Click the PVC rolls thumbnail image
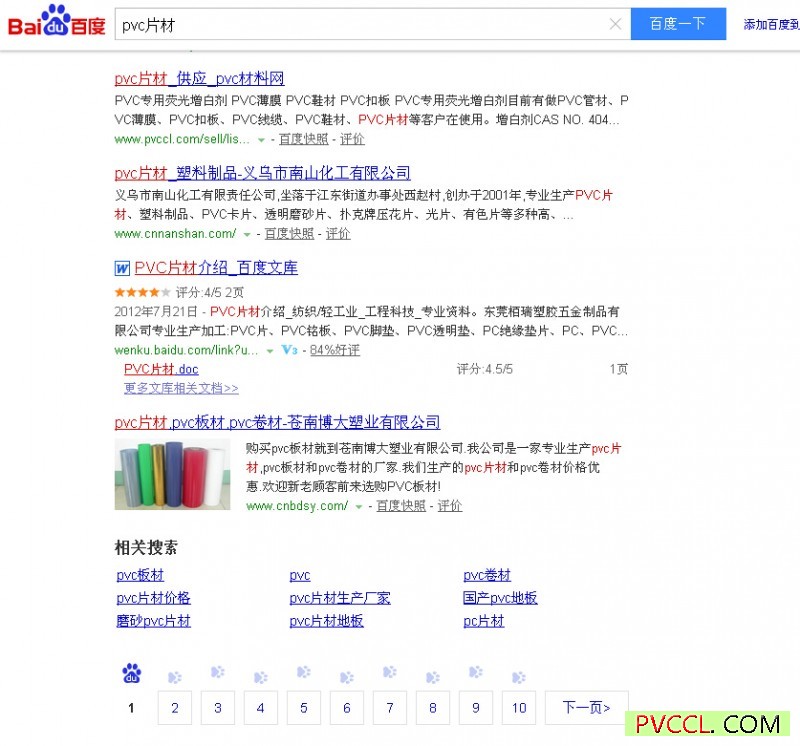This screenshot has width=800, height=746. (x=172, y=475)
